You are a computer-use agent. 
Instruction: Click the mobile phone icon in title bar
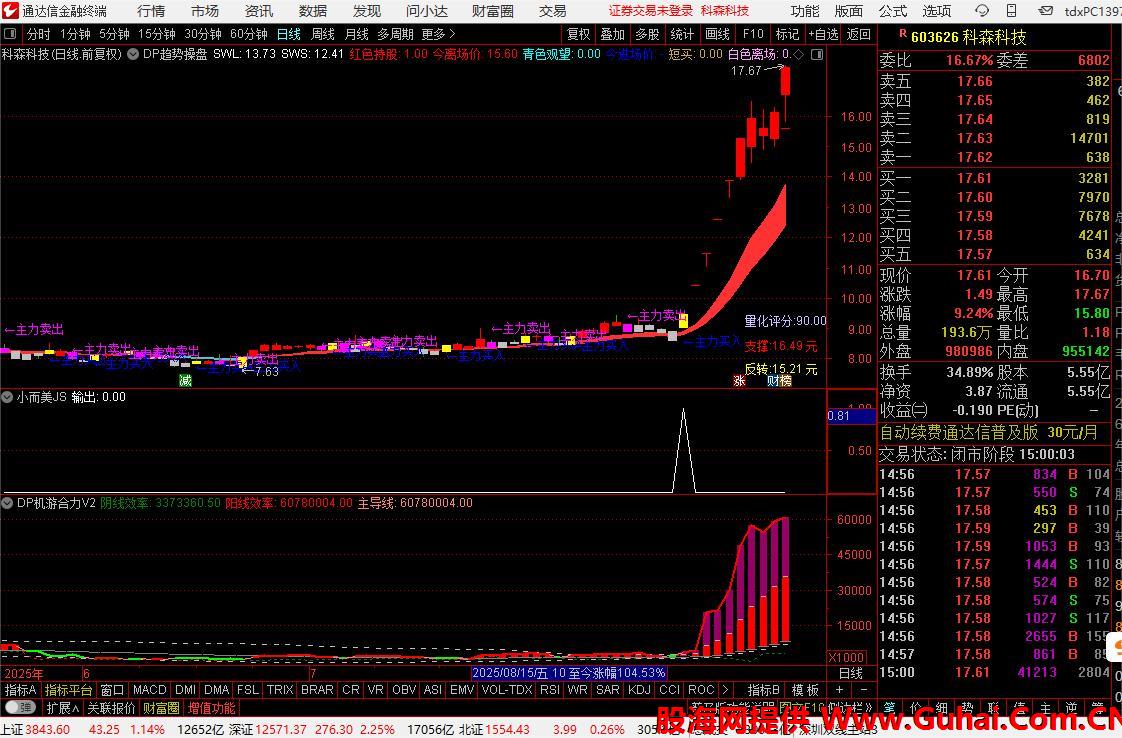[1012, 11]
